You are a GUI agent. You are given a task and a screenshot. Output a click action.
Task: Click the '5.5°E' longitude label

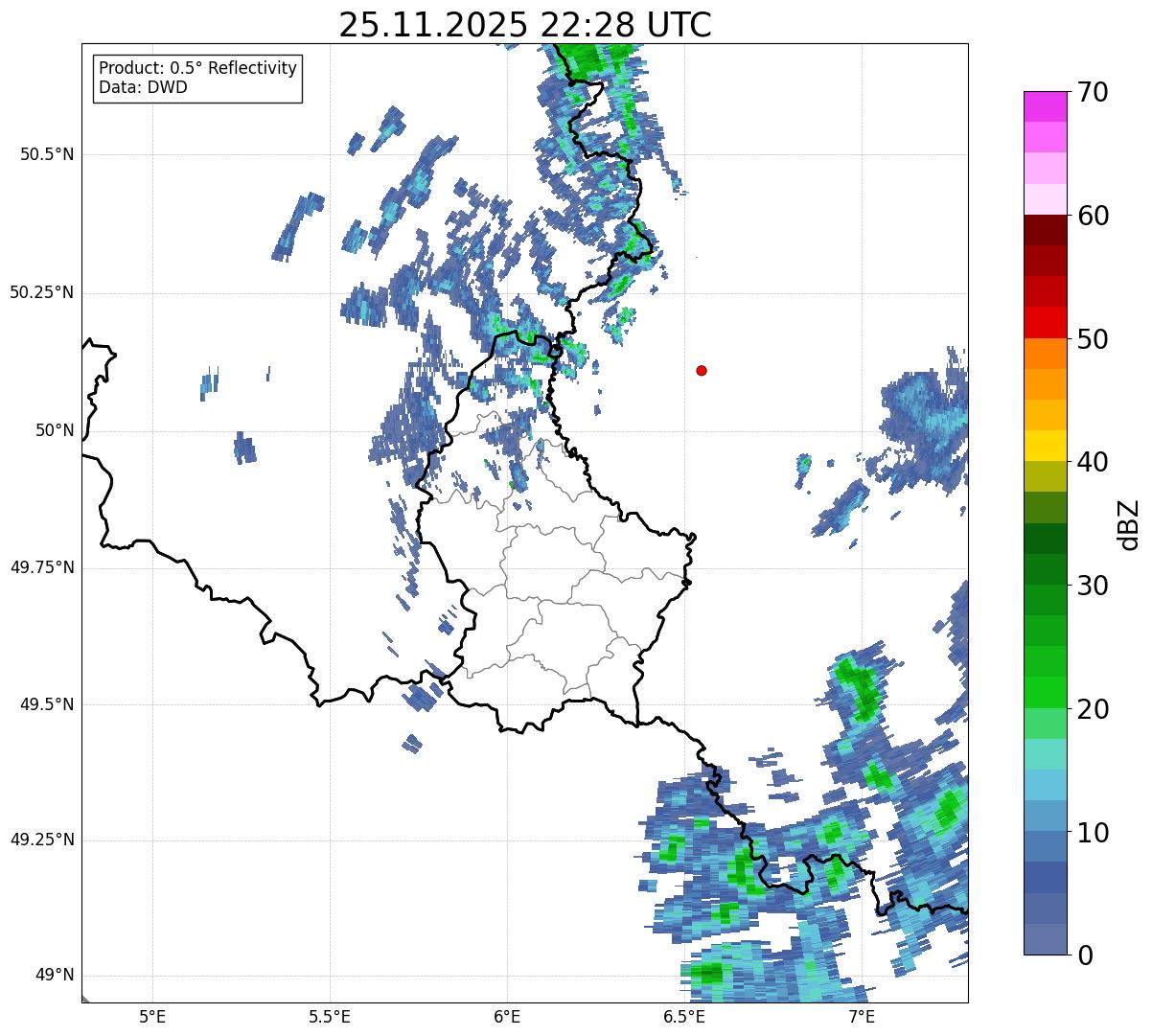click(330, 1017)
